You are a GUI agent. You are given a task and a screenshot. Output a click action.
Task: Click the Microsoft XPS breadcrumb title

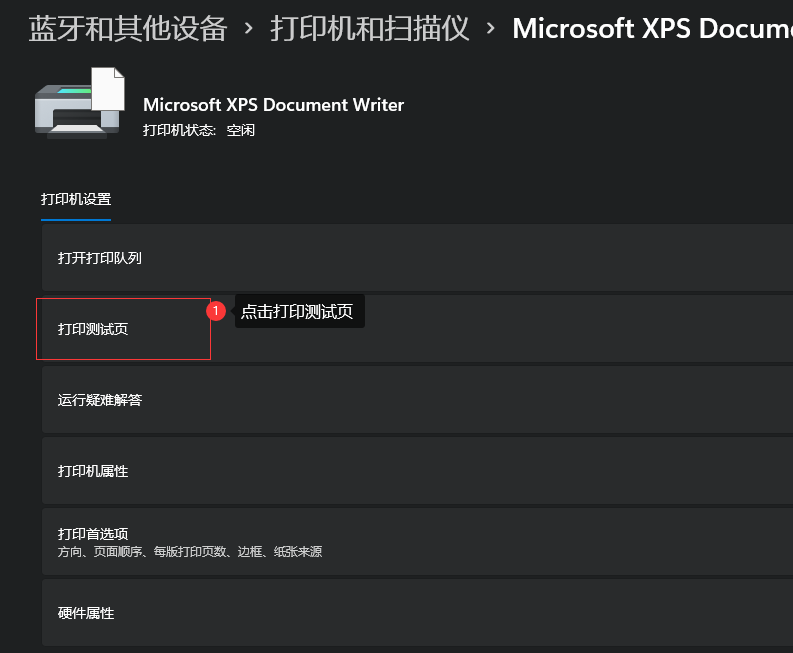(651, 29)
